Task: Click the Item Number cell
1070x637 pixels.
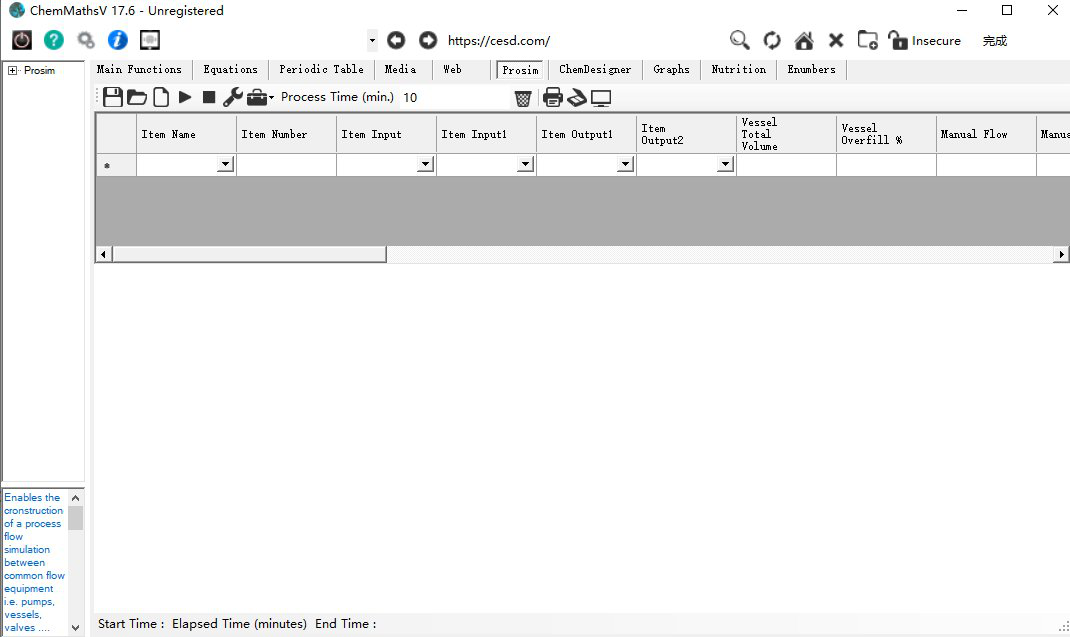Action: tap(286, 165)
